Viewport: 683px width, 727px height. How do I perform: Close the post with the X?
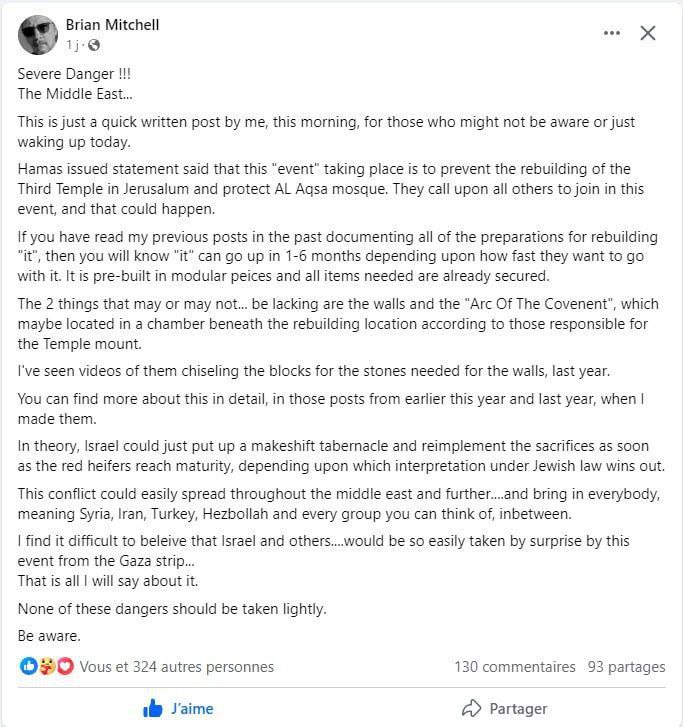pyautogui.click(x=648, y=33)
